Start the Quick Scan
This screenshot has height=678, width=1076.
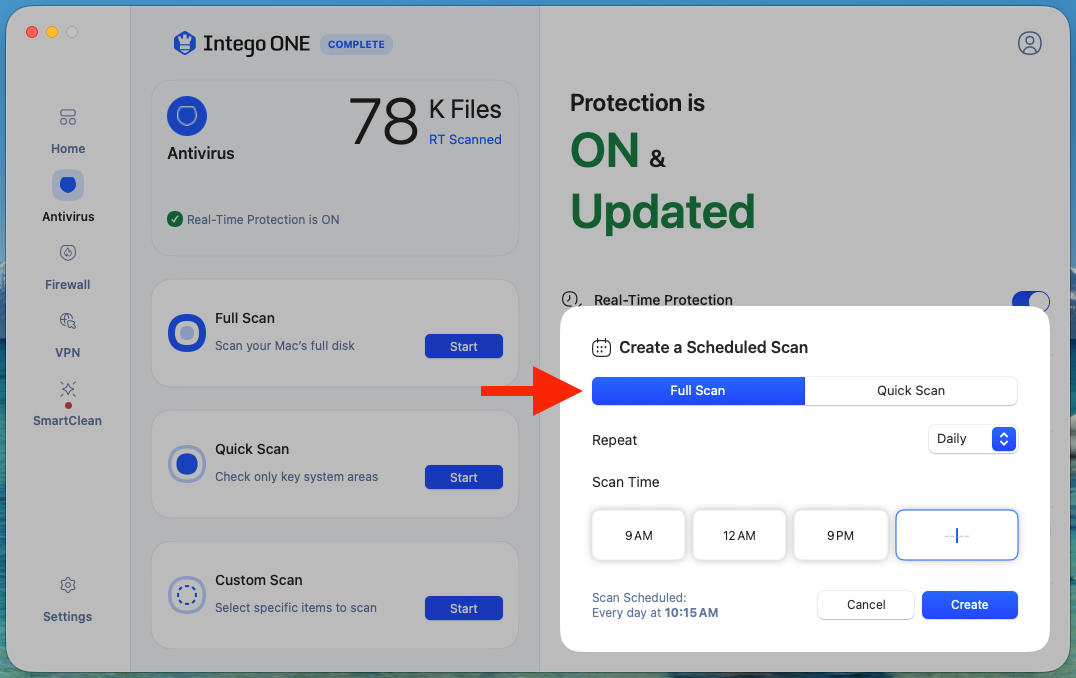464,478
